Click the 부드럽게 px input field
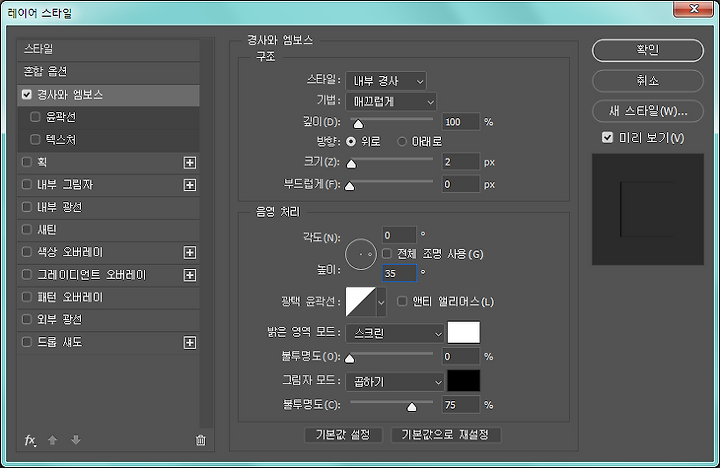The height and width of the screenshot is (468, 720). (x=461, y=184)
